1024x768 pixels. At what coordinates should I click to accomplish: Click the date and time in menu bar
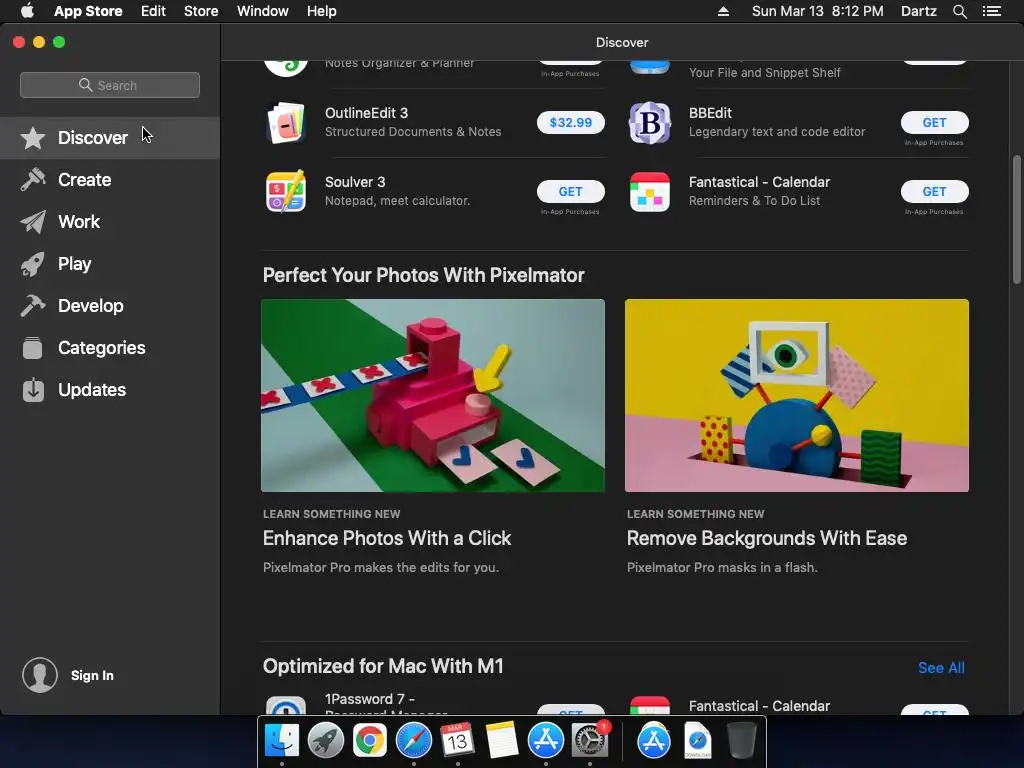[x=818, y=11]
